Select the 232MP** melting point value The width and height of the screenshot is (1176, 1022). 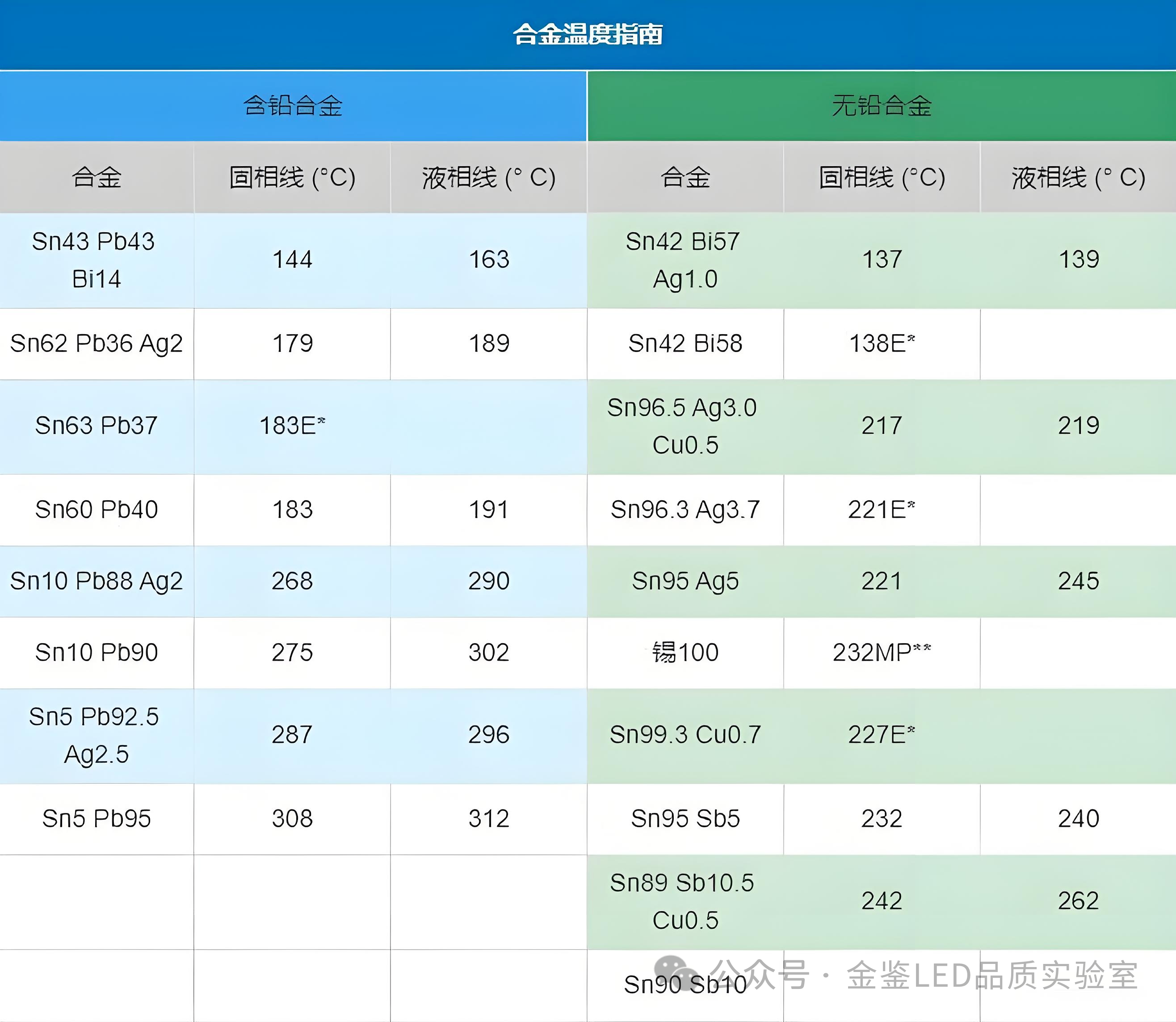[x=882, y=652]
